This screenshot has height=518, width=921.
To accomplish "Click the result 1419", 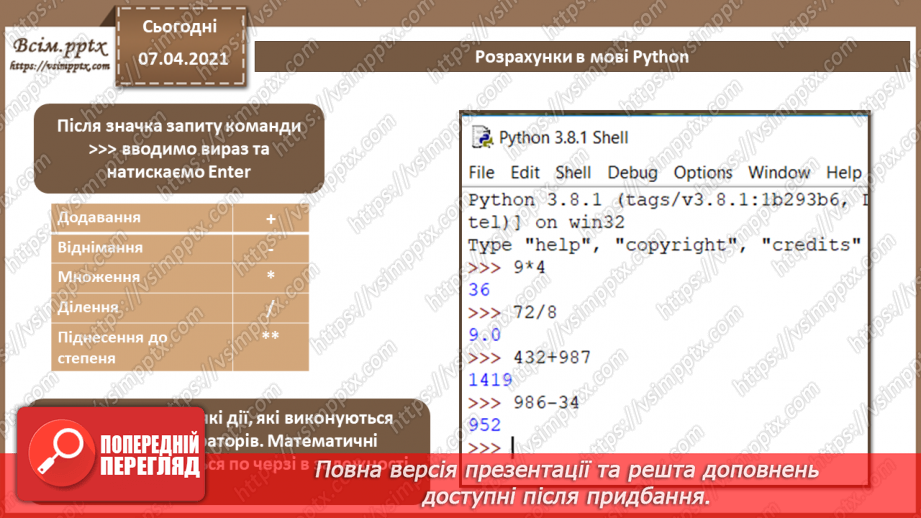I will 490,380.
